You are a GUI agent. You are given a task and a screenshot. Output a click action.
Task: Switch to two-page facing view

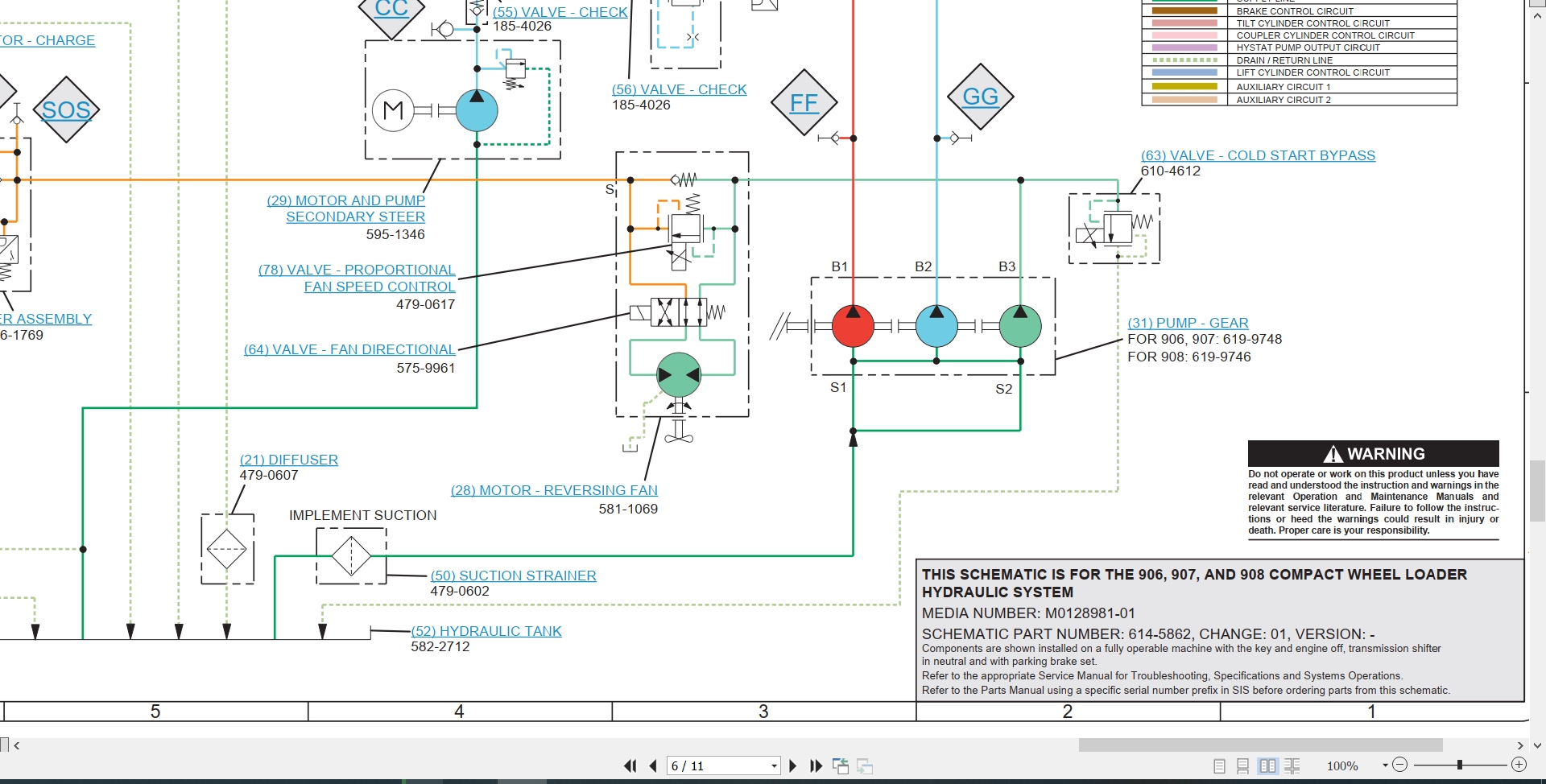[1267, 766]
